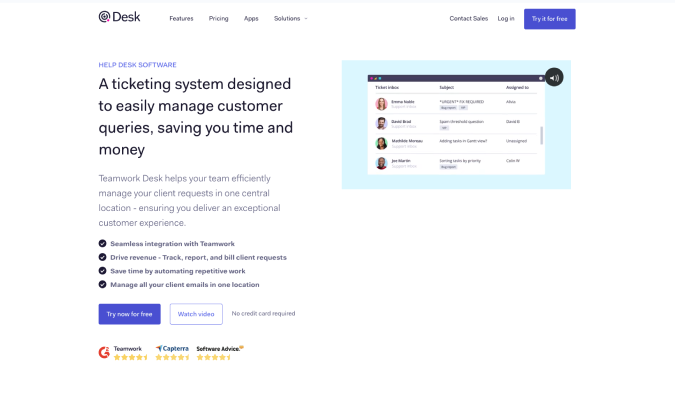The image size is (675, 394).
Task: Click the Watch video button
Action: [196, 314]
